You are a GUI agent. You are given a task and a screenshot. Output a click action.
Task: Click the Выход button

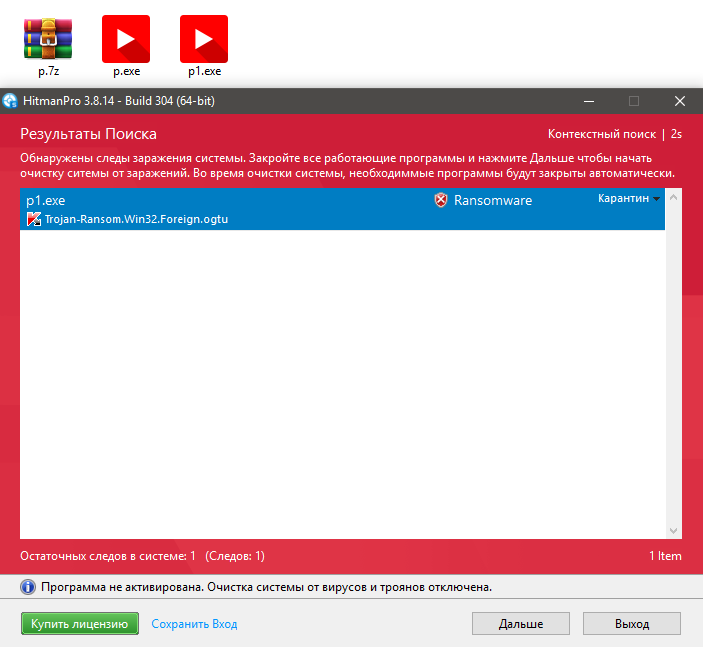tap(632, 624)
